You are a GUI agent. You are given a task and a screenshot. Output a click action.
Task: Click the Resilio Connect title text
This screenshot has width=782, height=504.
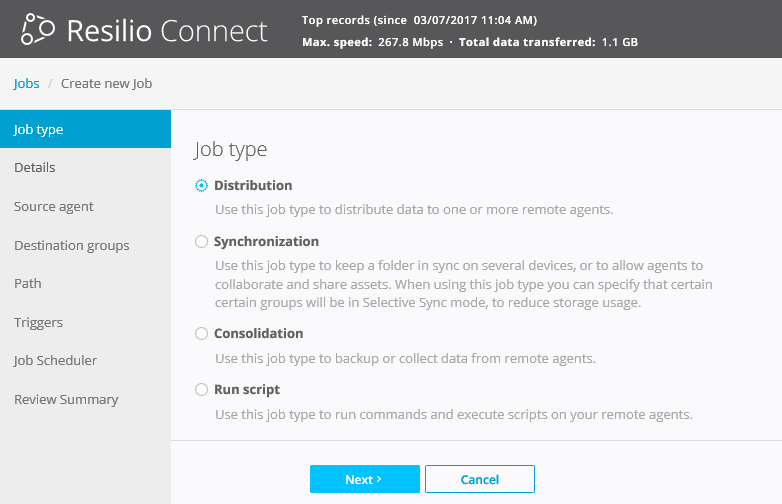pos(167,30)
